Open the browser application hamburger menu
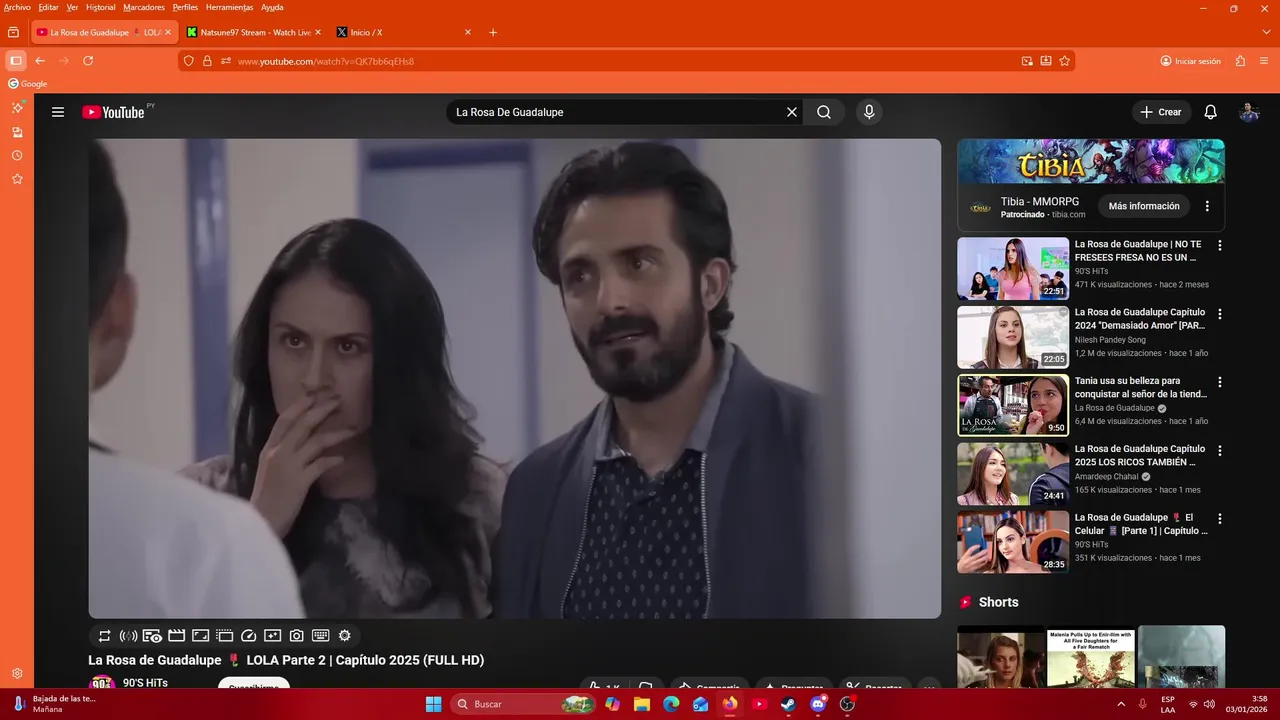Image resolution: width=1280 pixels, height=720 pixels. [x=1265, y=61]
